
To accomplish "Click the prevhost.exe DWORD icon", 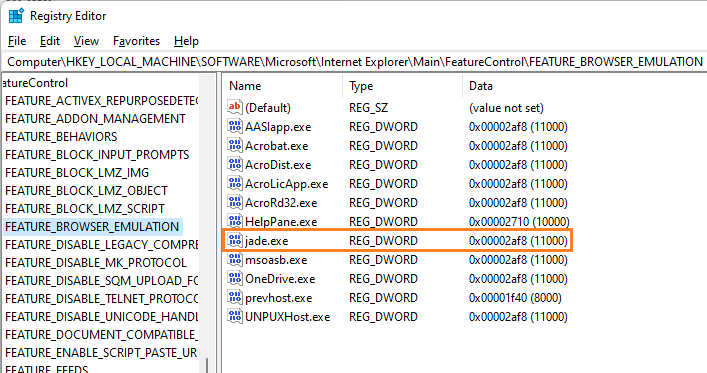I will [x=235, y=297].
